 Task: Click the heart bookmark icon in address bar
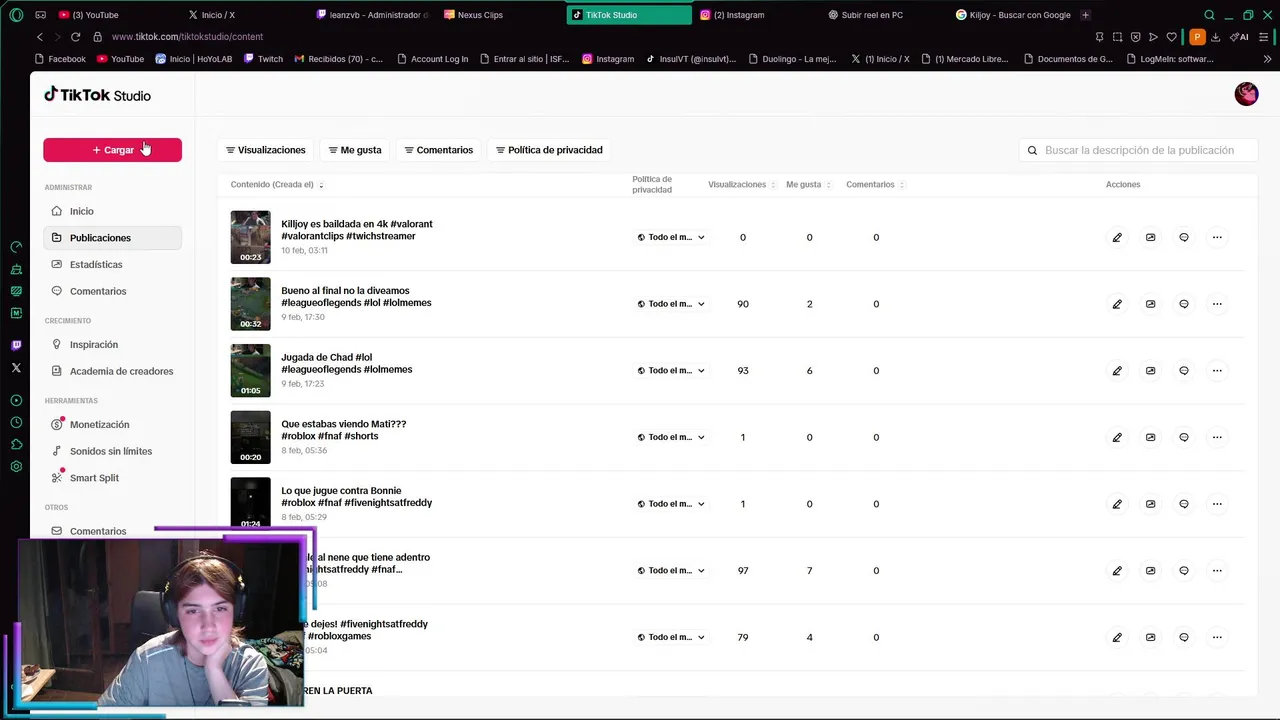point(1172,37)
